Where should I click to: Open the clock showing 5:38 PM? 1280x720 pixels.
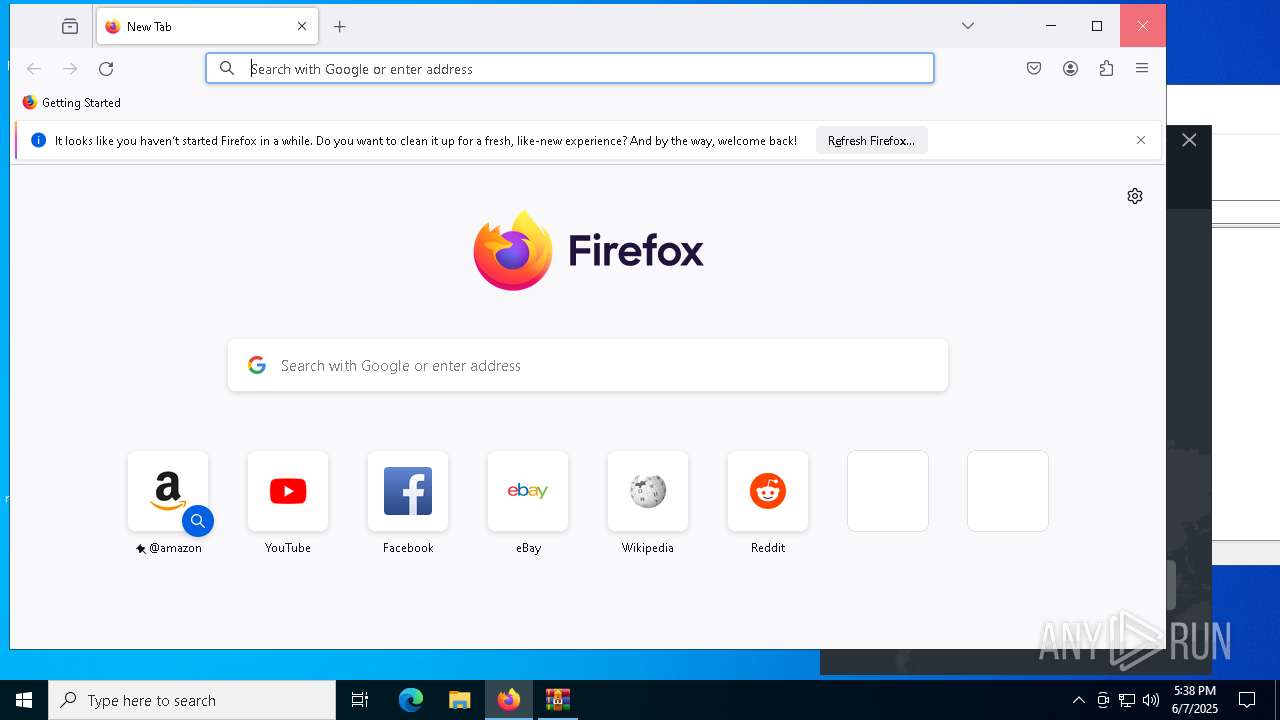pos(1195,700)
